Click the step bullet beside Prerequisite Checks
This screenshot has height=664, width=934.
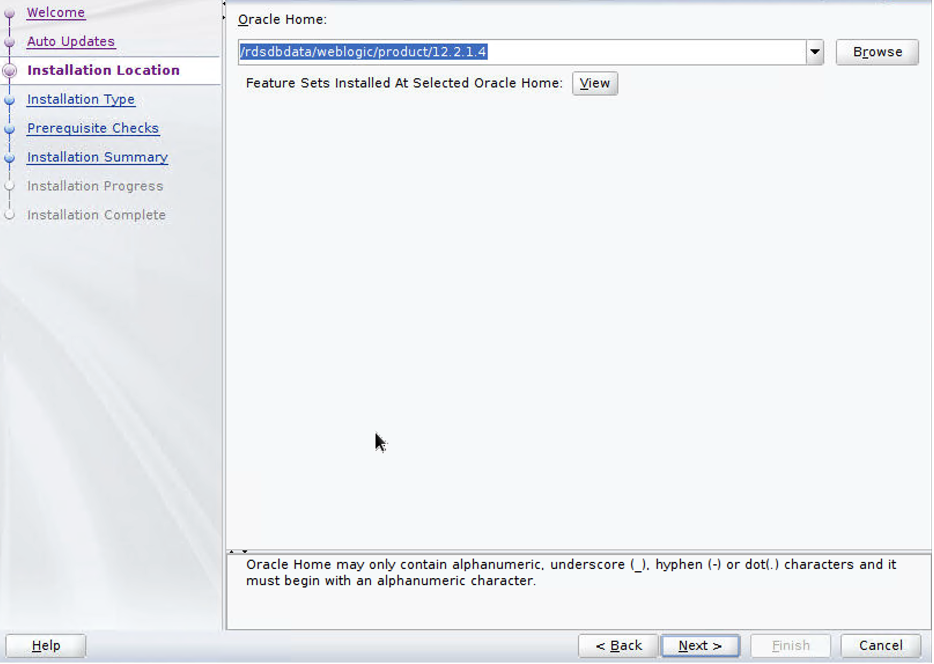10,129
